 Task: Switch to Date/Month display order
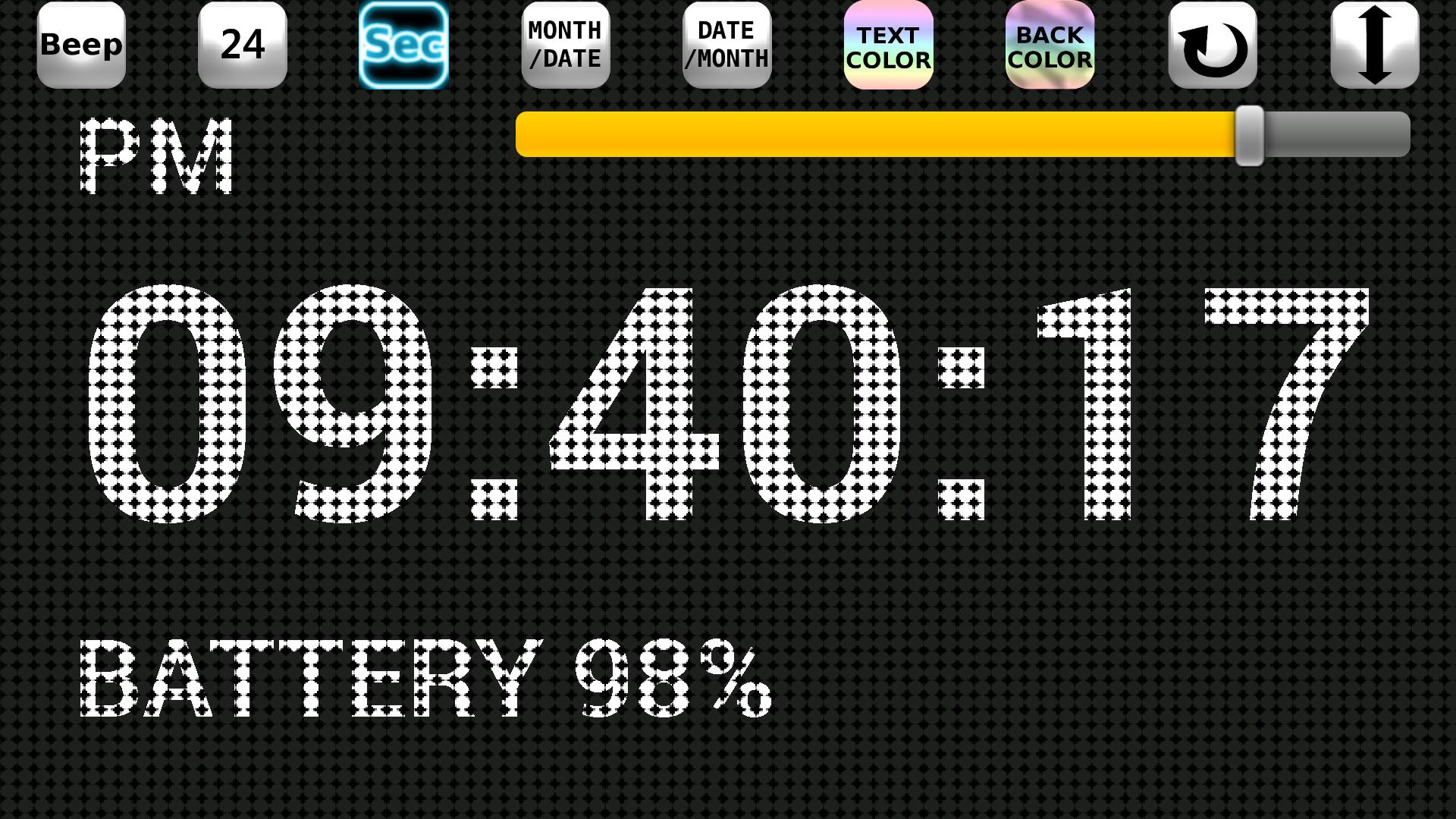tap(728, 44)
